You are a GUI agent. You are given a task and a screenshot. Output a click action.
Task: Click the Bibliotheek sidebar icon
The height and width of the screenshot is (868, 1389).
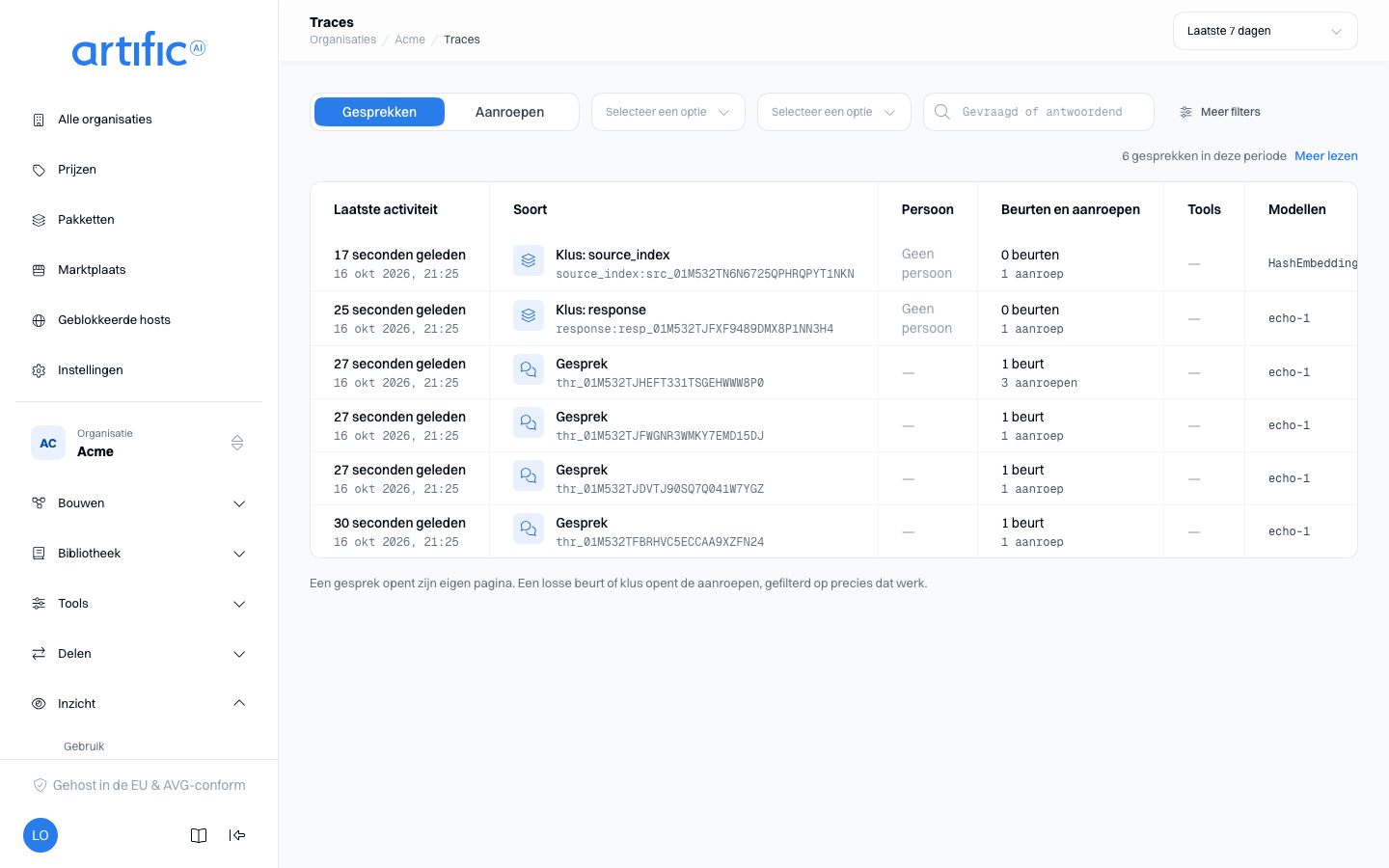click(x=39, y=554)
